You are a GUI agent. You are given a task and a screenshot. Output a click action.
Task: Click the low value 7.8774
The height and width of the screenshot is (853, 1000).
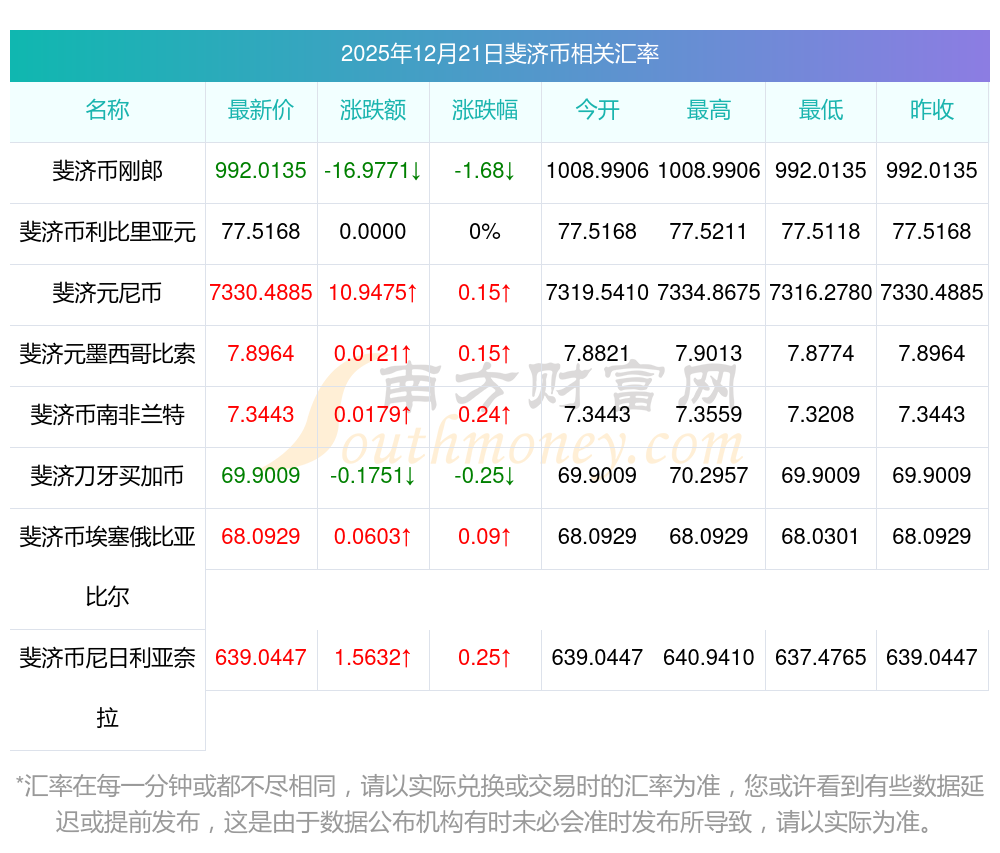(821, 354)
